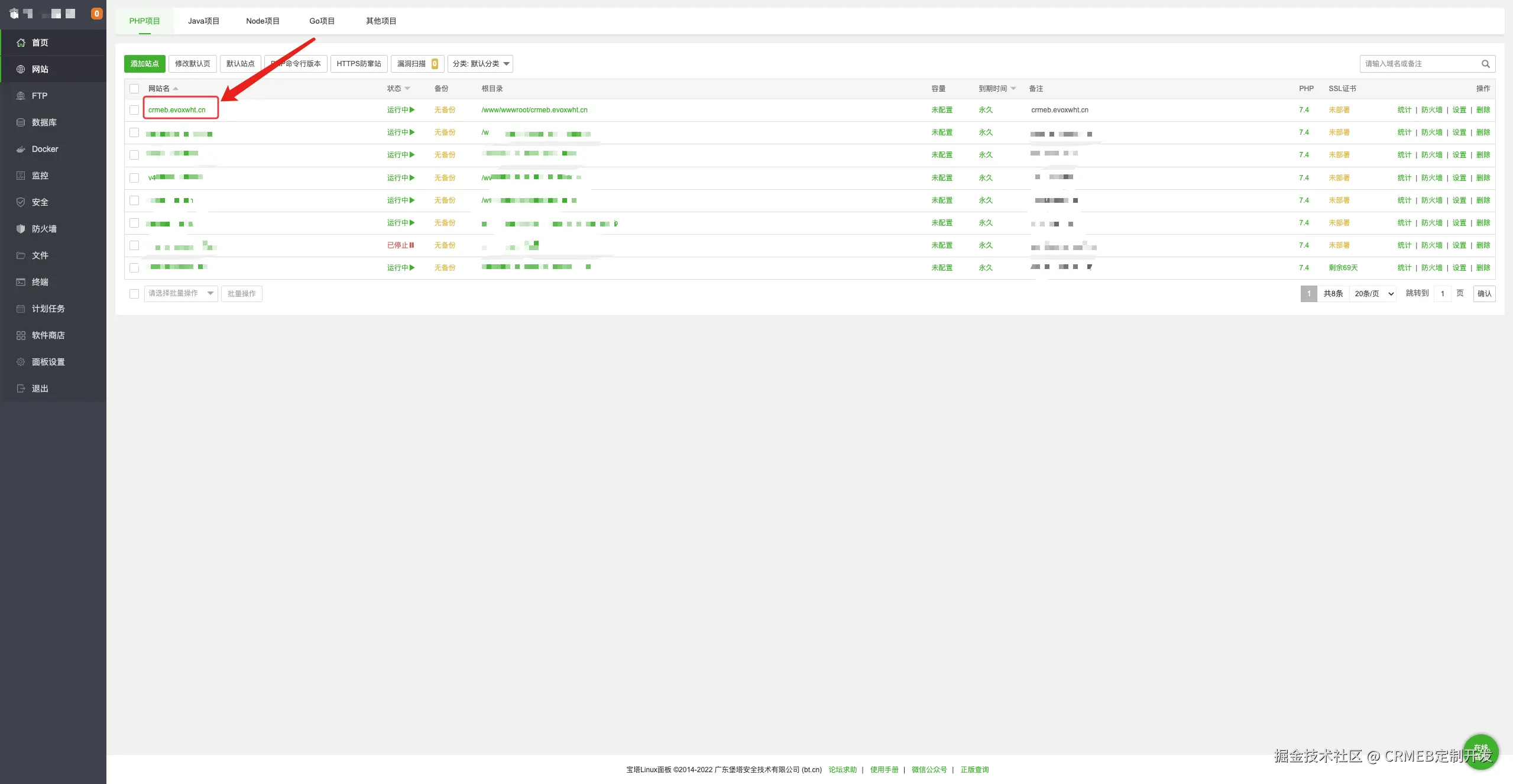Image resolution: width=1513 pixels, height=784 pixels.
Task: Expand the 请选择批量操作 dropdown
Action: [180, 293]
